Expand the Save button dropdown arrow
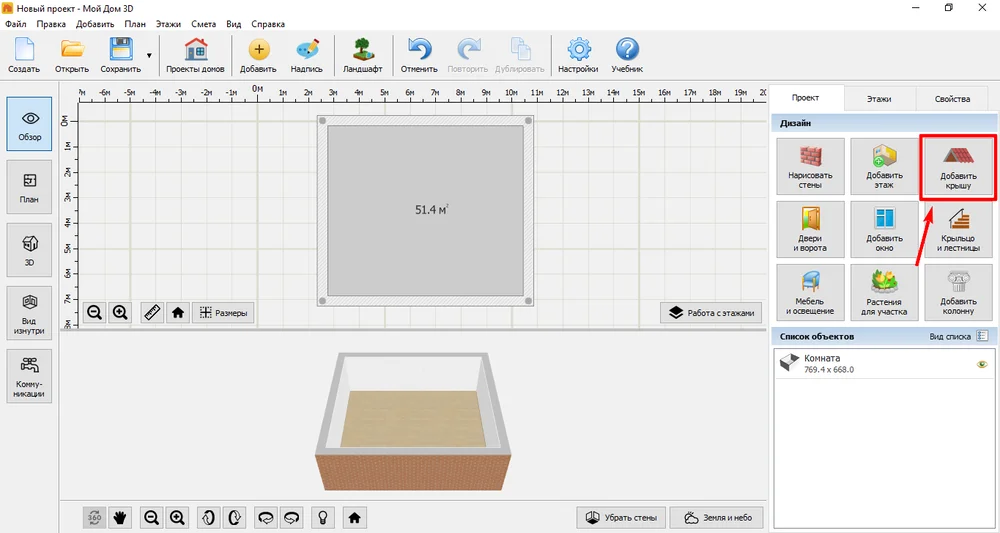The height and width of the screenshot is (533, 1000). pyautogui.click(x=149, y=55)
